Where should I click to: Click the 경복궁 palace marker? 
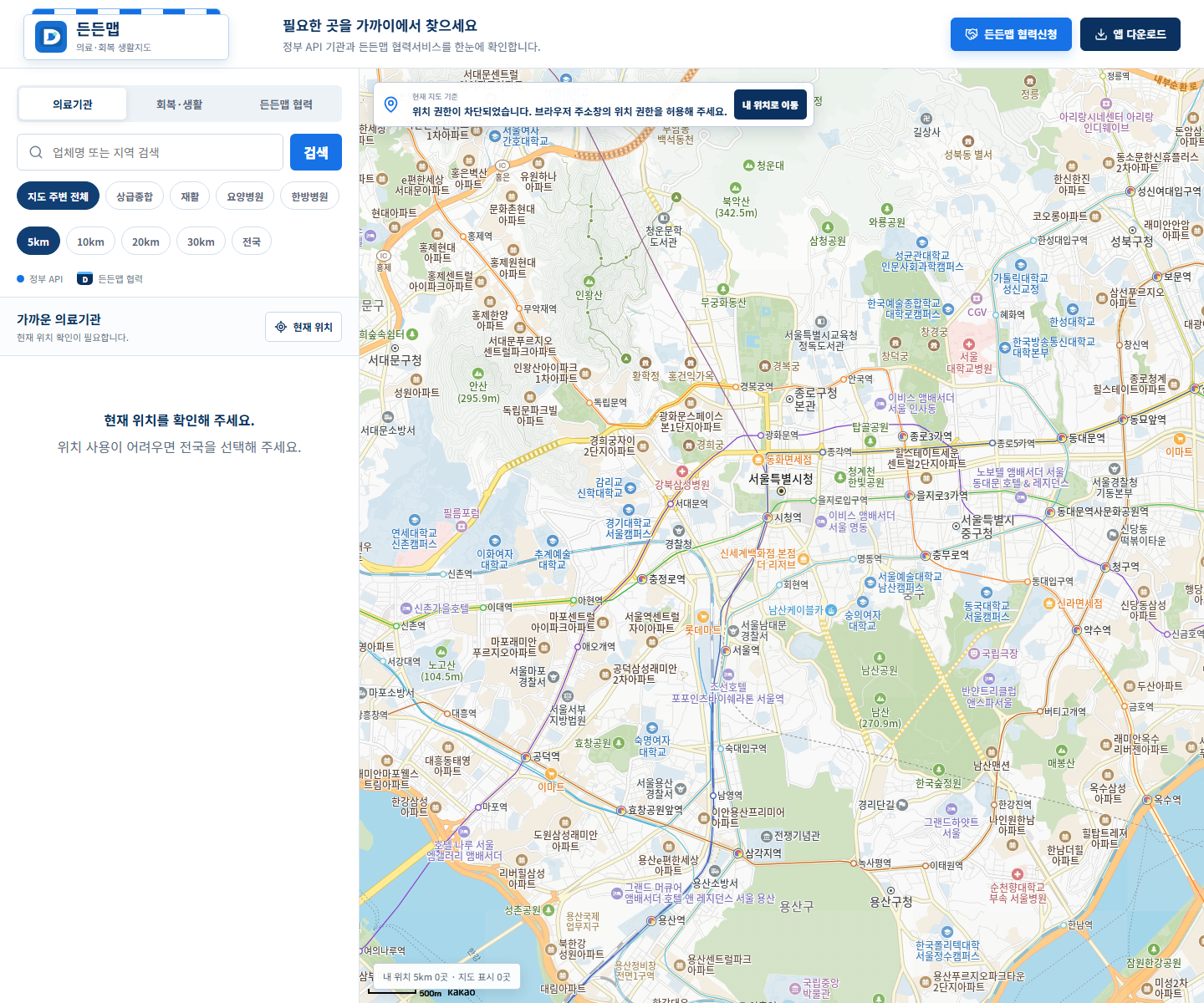tap(764, 366)
